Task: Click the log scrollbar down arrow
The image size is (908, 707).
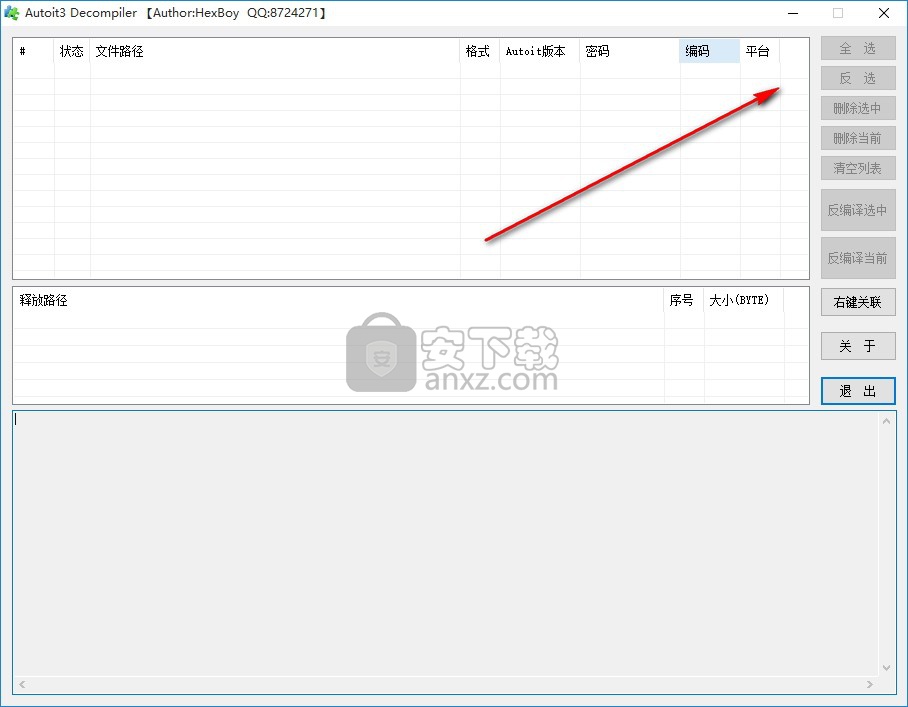Action: [886, 668]
